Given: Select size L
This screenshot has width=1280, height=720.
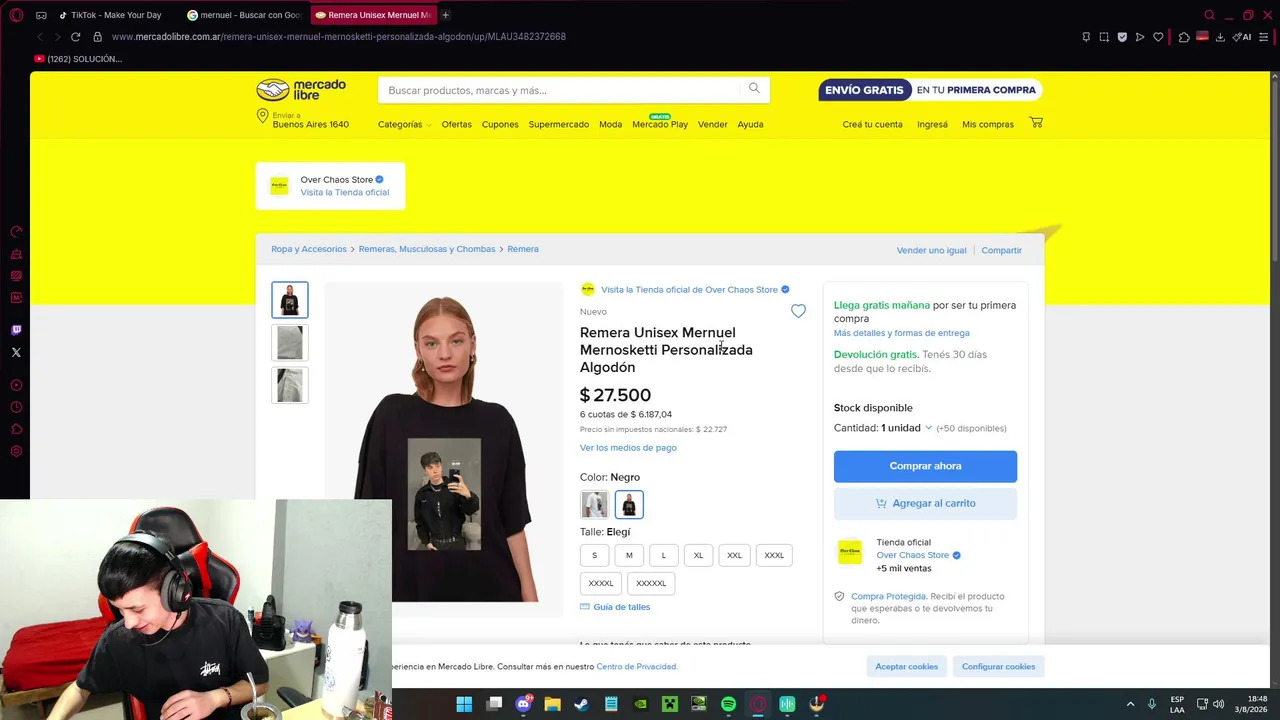Looking at the screenshot, I should click(x=663, y=555).
